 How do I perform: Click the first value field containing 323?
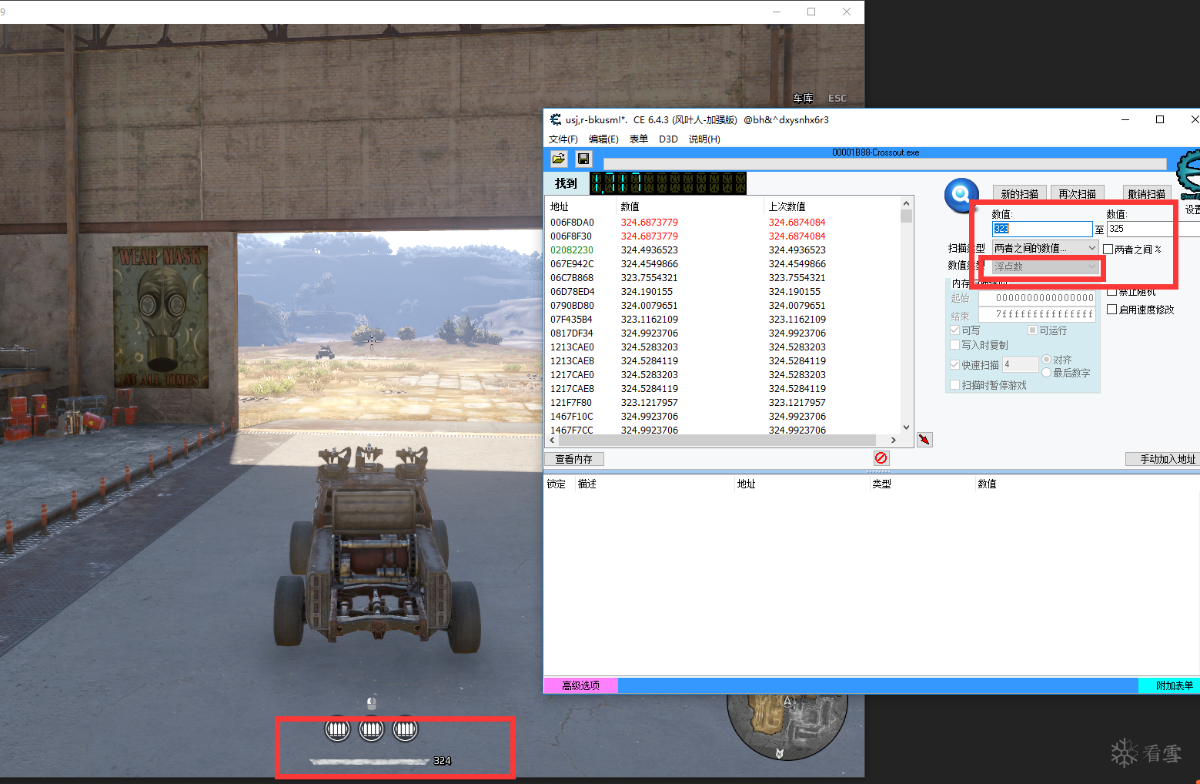tap(1042, 229)
